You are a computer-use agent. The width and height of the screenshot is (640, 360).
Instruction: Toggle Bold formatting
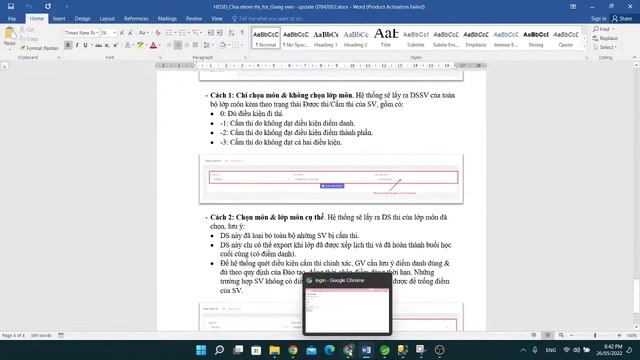click(68, 45)
